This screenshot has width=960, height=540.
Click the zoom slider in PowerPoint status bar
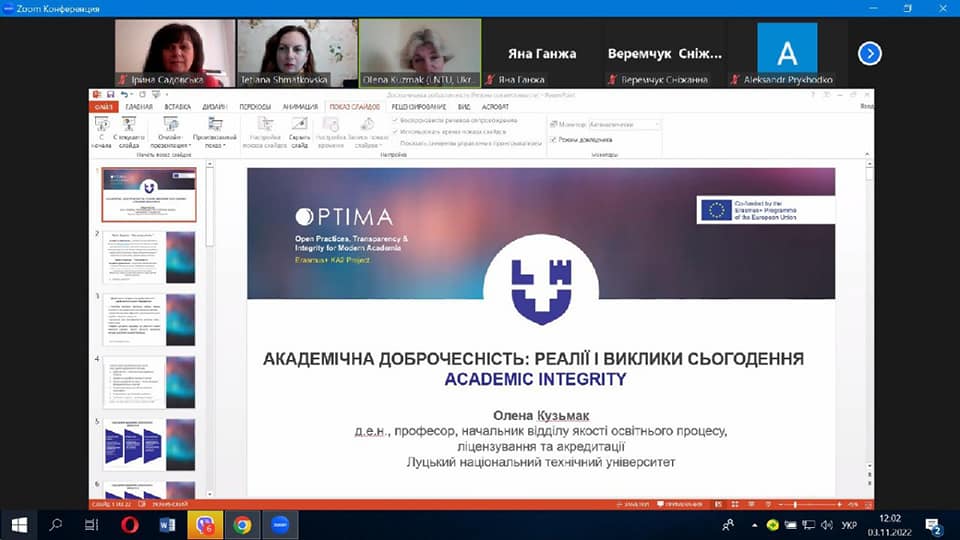point(809,504)
